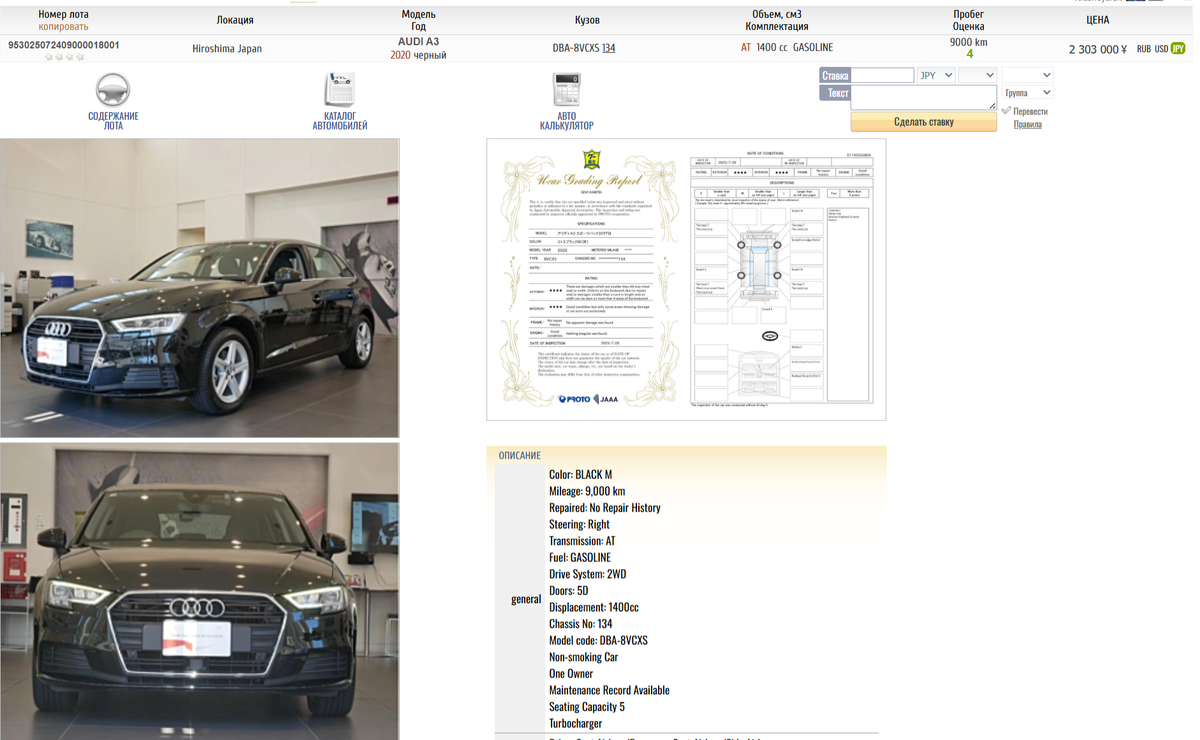Click the '2 303 000 ¥' price

[1097, 49]
